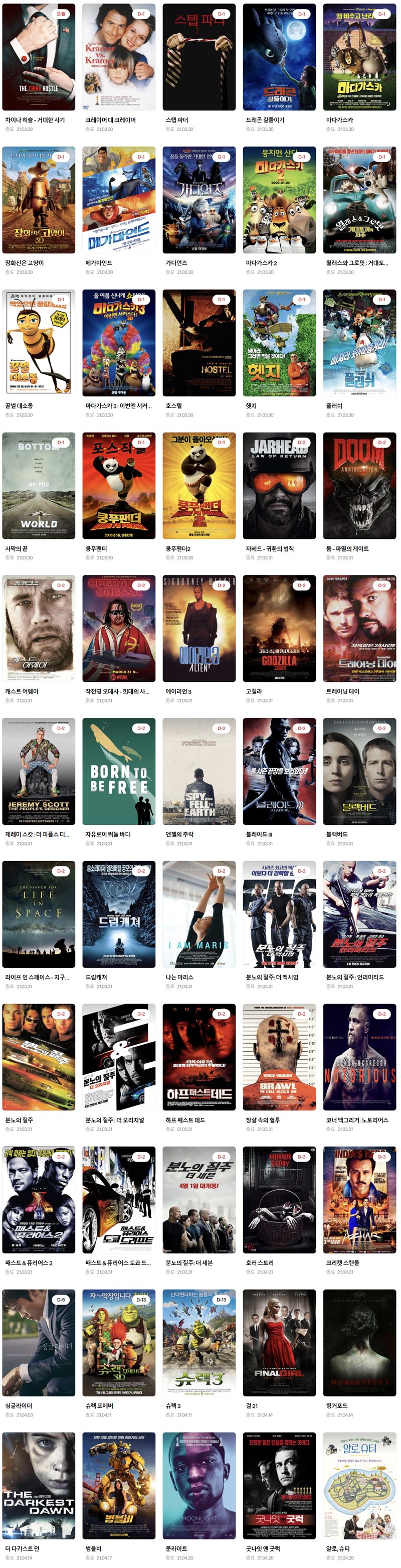This screenshot has width=401, height=1568.
Task: Open The China Hustle movie poster
Action: coord(38,57)
